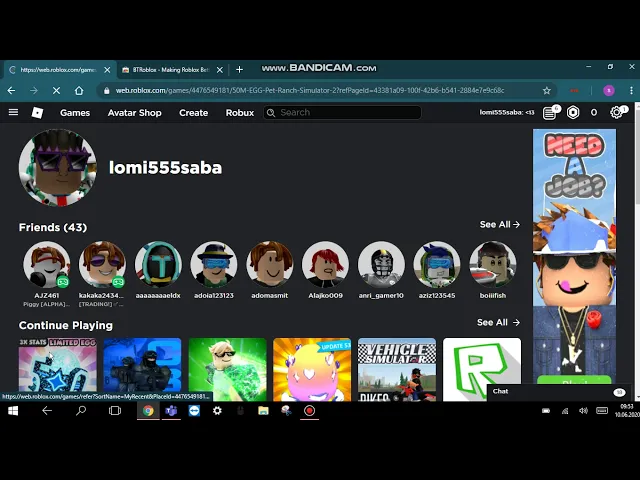Click the lomi555saba name in navbar
Viewport: 640px width, 480px height.
click(x=507, y=112)
